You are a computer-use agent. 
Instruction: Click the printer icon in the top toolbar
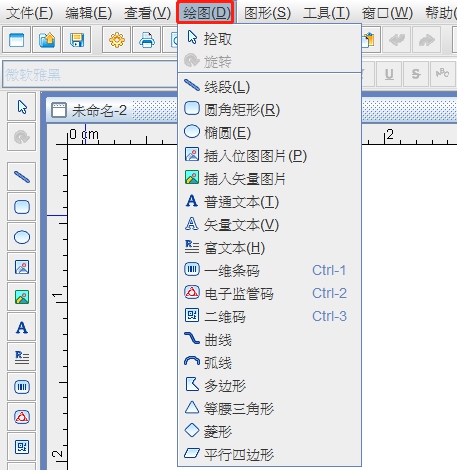[147, 40]
